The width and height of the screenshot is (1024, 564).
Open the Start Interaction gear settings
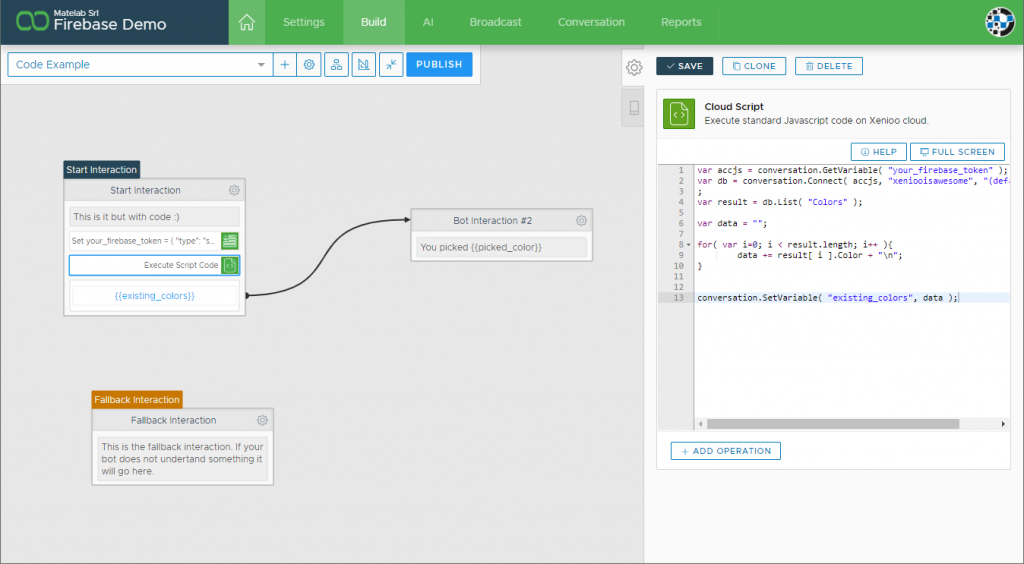(x=234, y=190)
